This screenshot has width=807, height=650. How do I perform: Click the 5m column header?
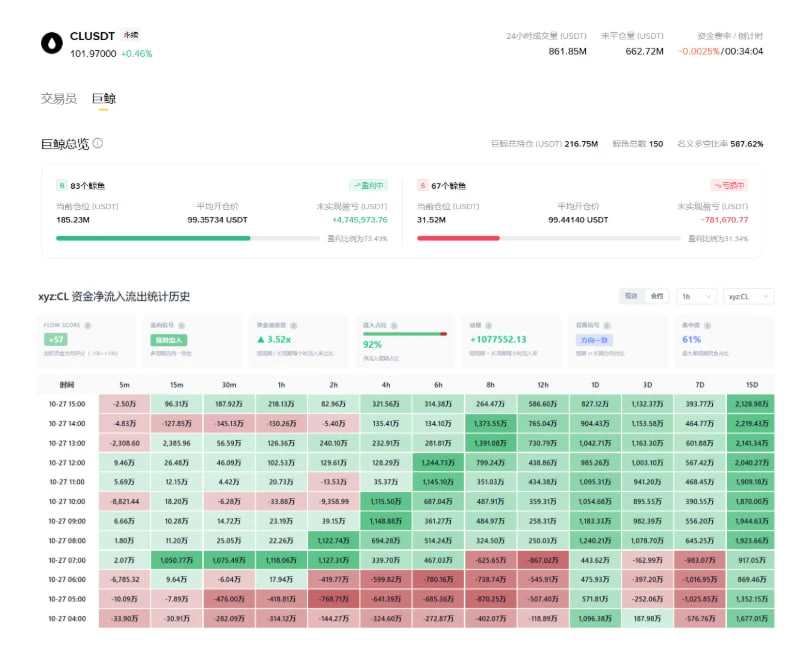[x=125, y=384]
